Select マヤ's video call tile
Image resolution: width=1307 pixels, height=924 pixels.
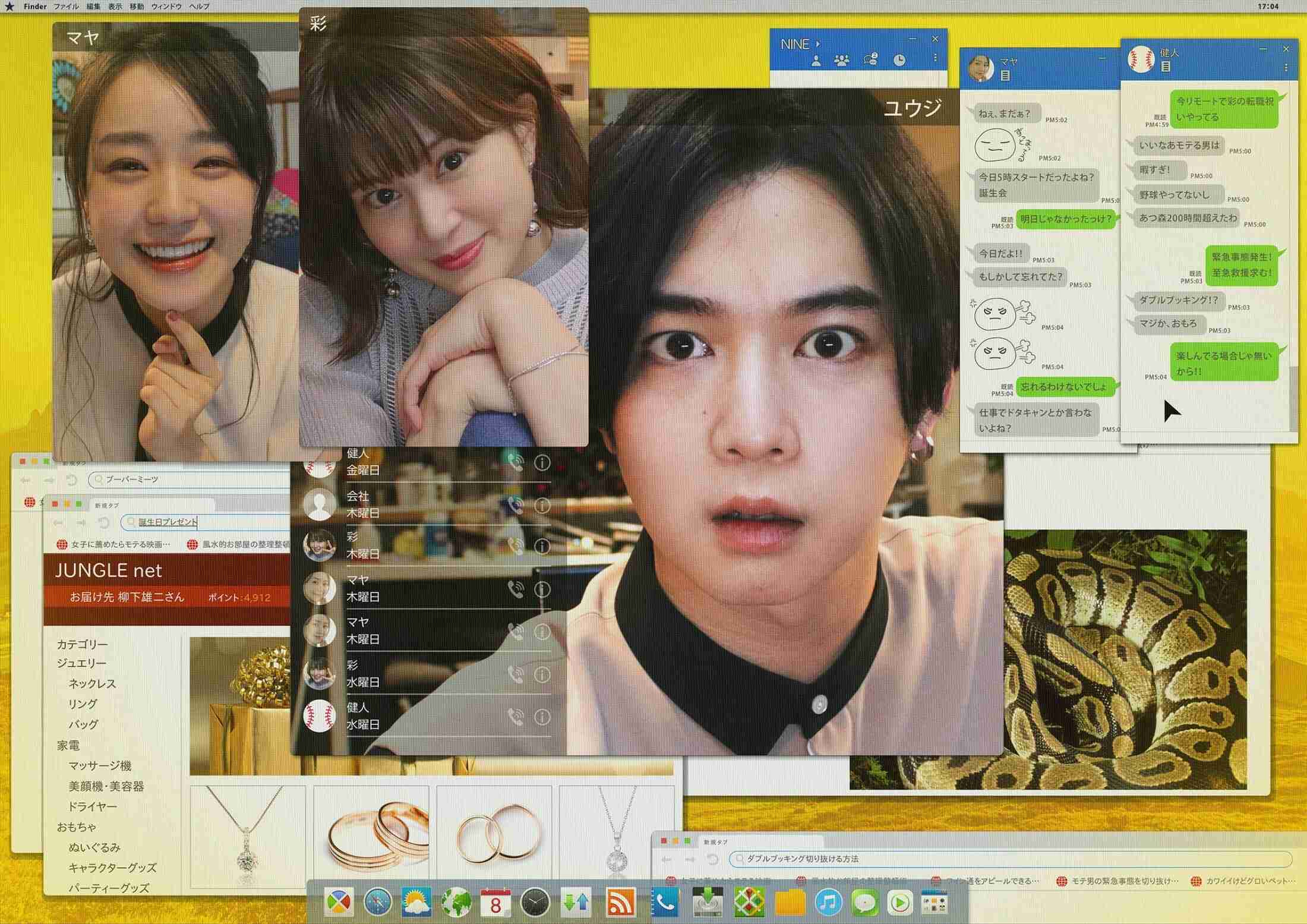click(x=175, y=241)
